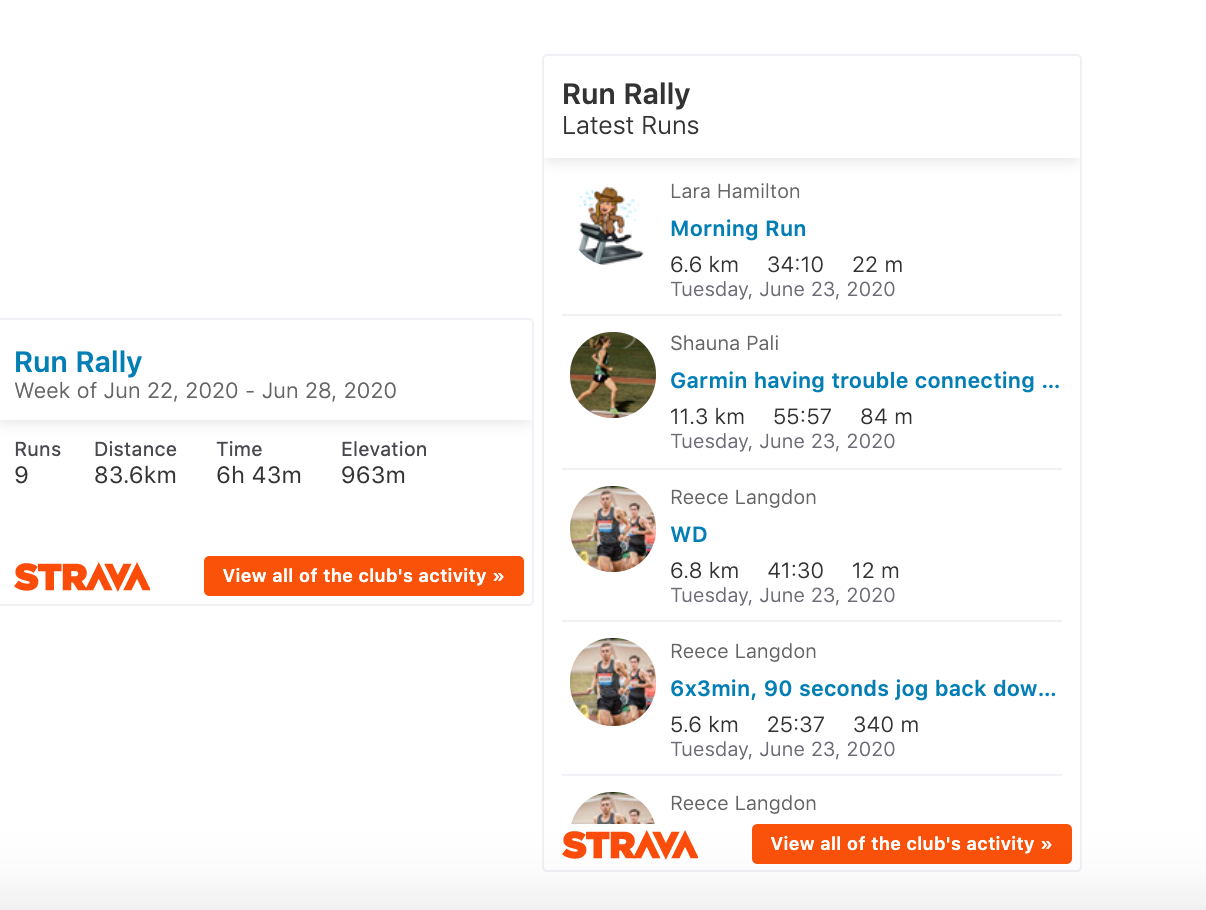Open the Garmin having trouble connecting activity
Viewport: 1206px width, 910px height.
click(x=864, y=380)
